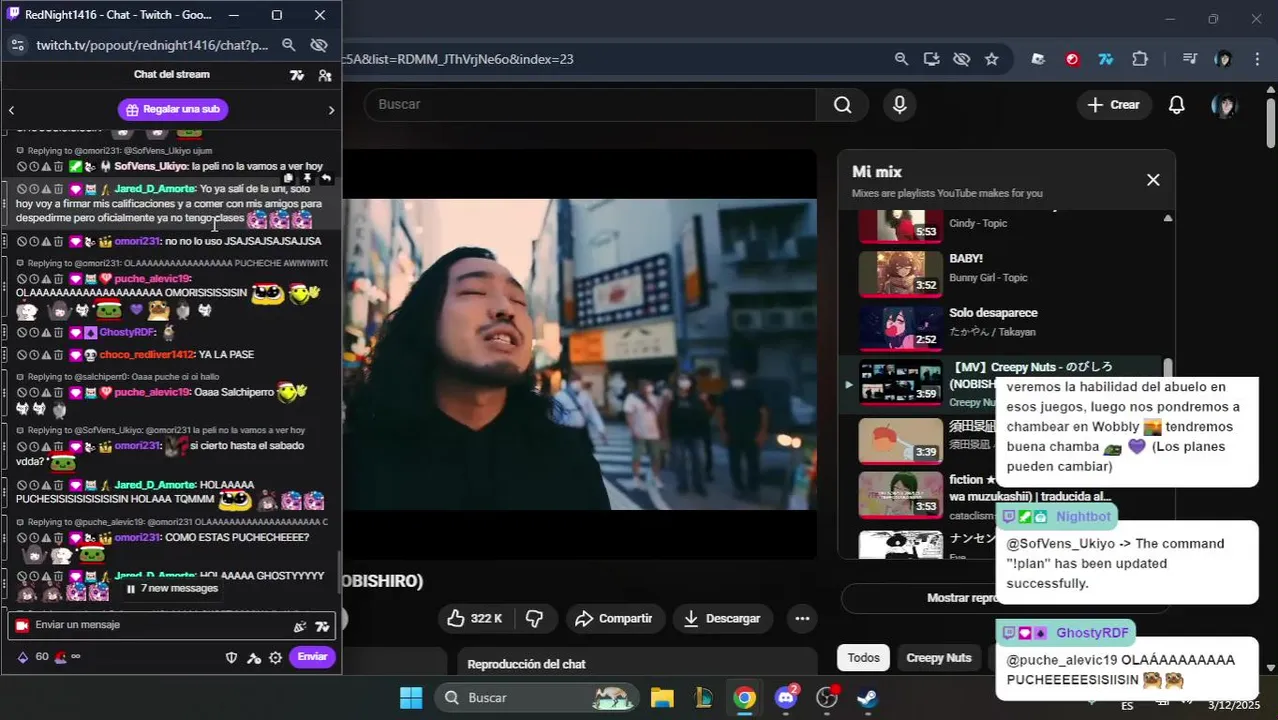Open the chat identity camera badge
Screen dimensions: 1278x720
click(x=21, y=625)
